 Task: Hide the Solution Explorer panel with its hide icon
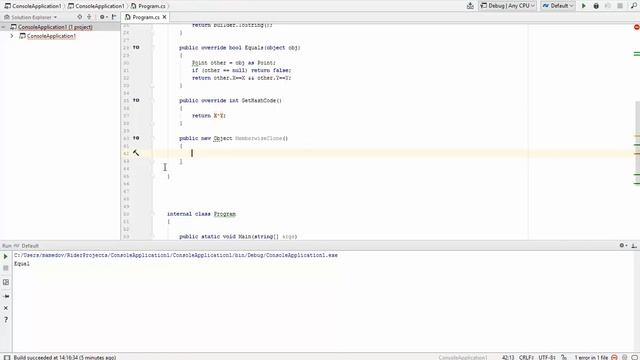coord(114,17)
